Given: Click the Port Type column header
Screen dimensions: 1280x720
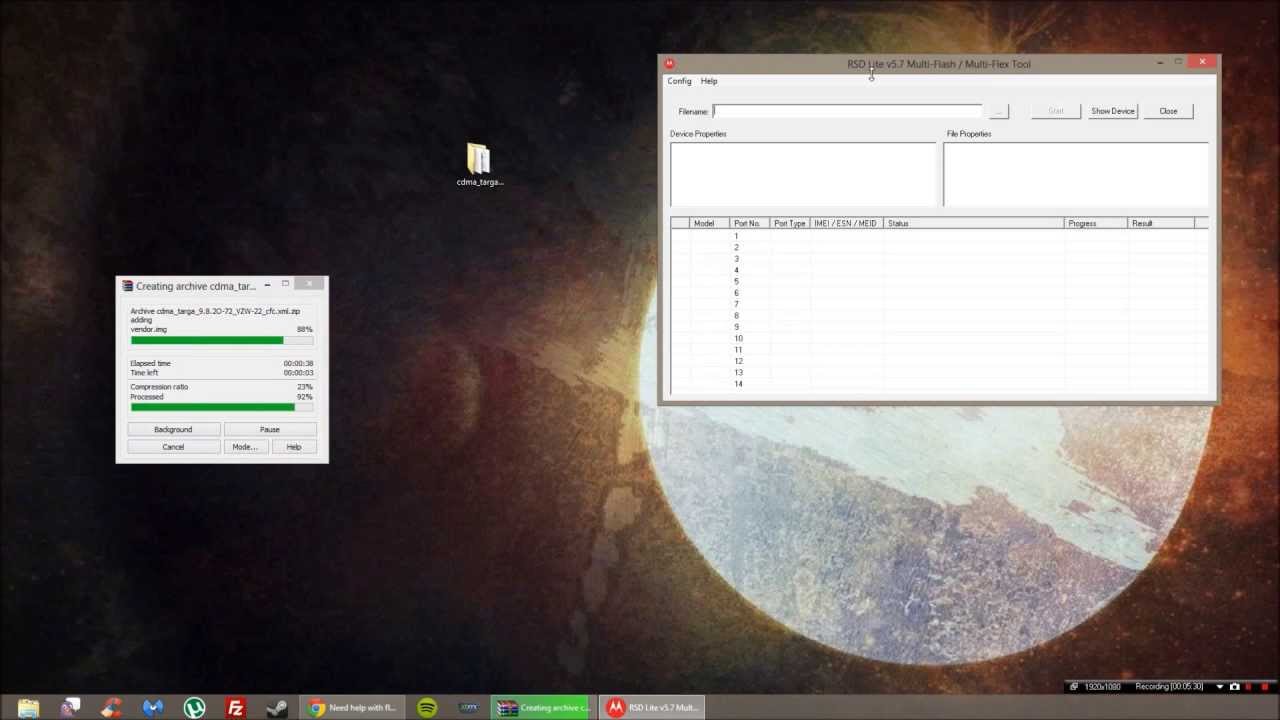Looking at the screenshot, I should [x=790, y=223].
